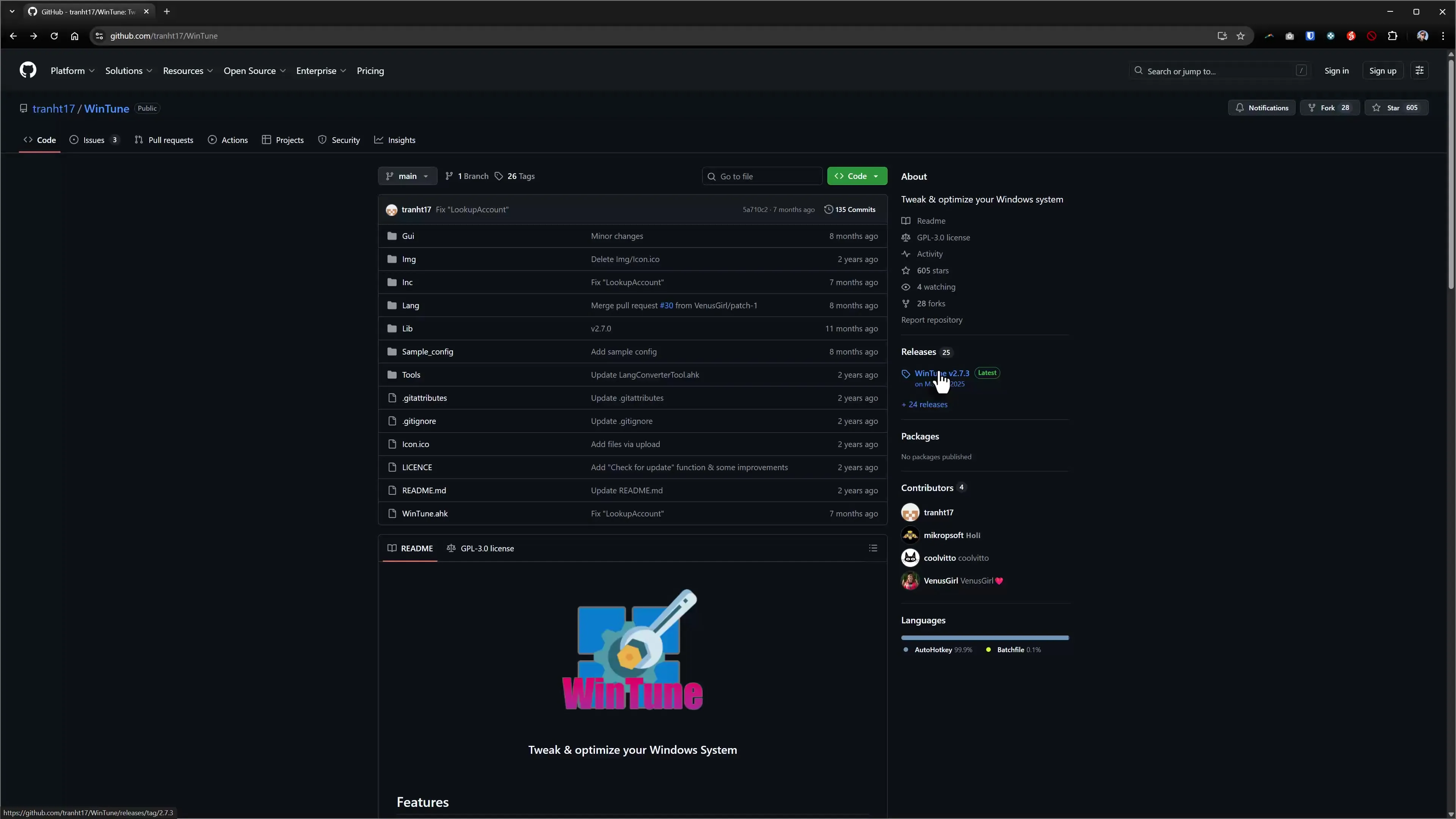Open the Gui folder icon in the file list
Image resolution: width=1456 pixels, height=819 pixels.
(x=392, y=236)
